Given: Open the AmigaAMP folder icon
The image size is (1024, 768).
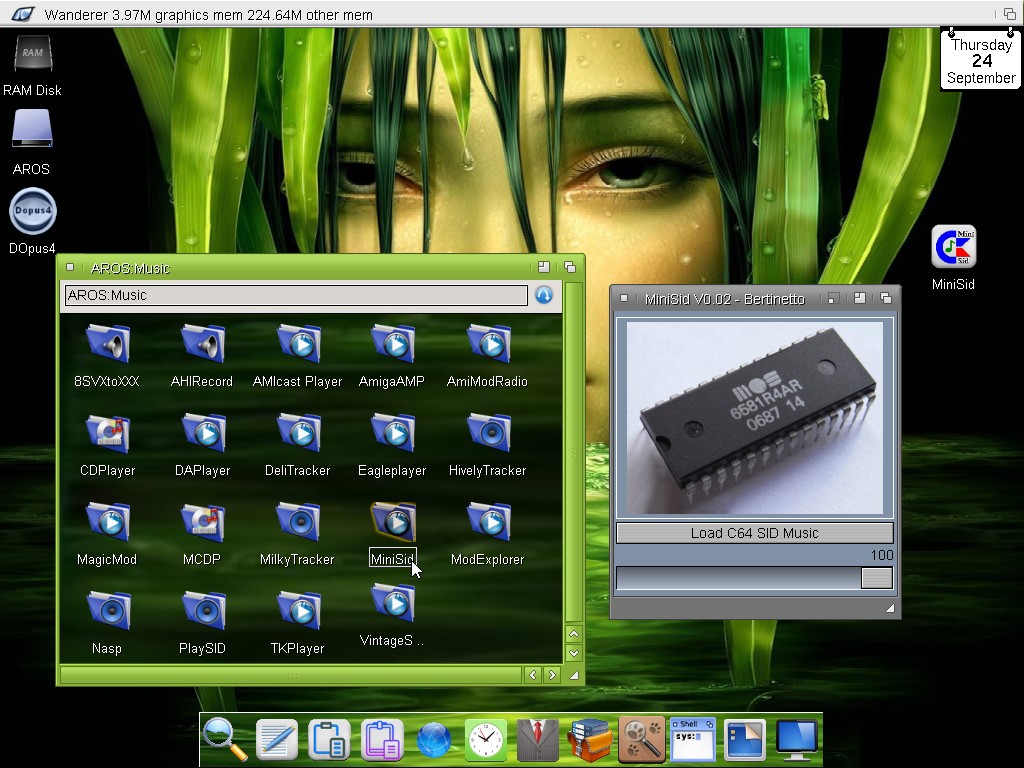Looking at the screenshot, I should (x=393, y=344).
